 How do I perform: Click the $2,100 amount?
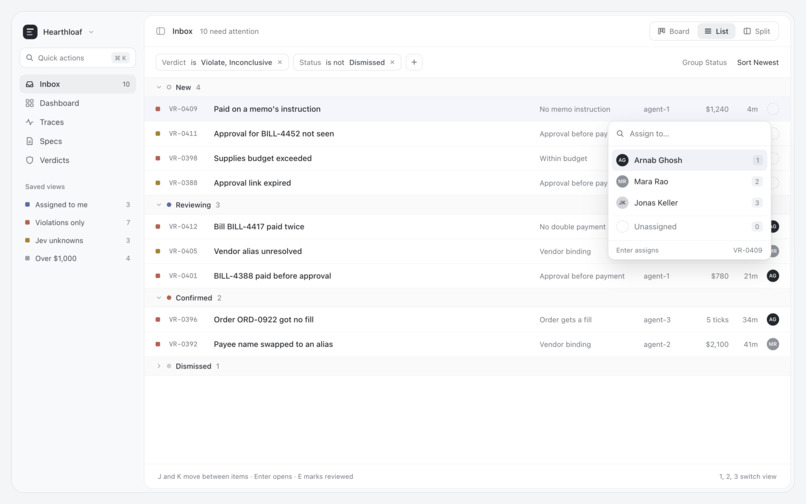click(x=717, y=345)
